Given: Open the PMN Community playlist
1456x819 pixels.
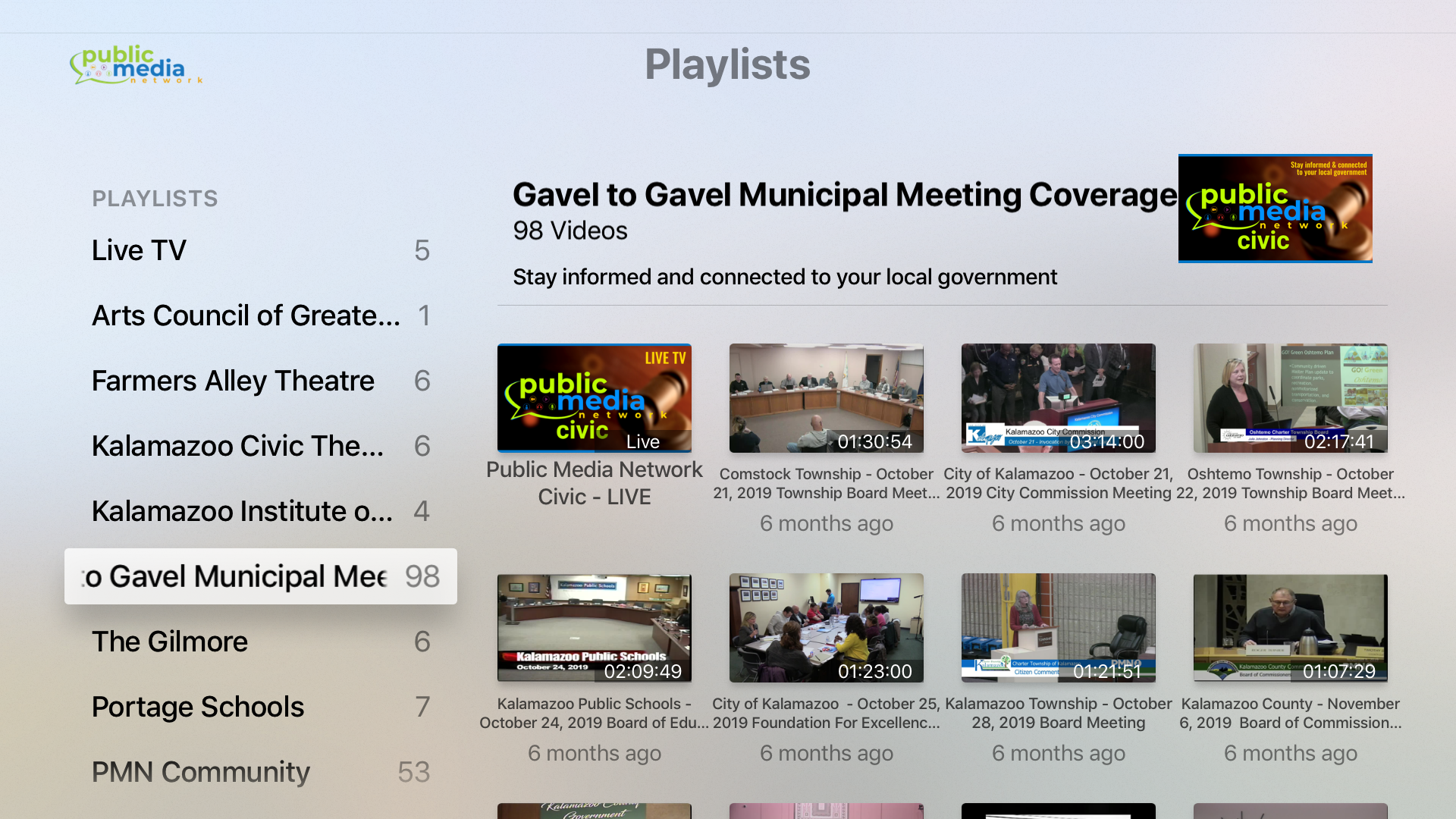Looking at the screenshot, I should tap(261, 772).
